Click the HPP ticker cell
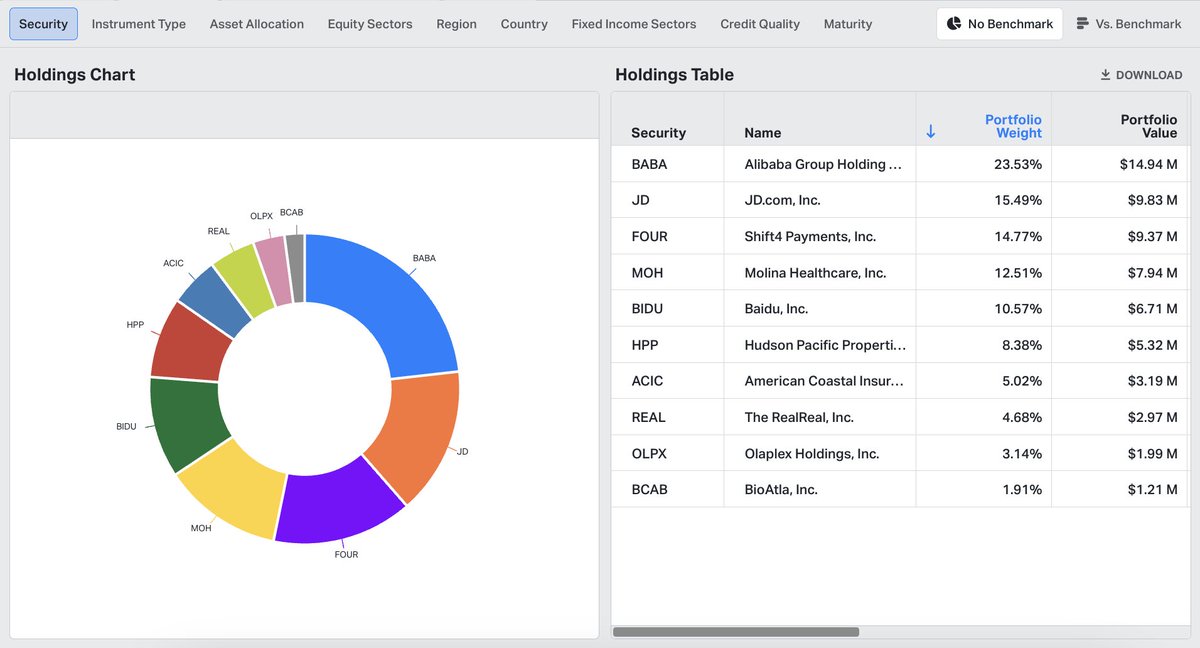Image resolution: width=1200 pixels, height=648 pixels. 667,345
